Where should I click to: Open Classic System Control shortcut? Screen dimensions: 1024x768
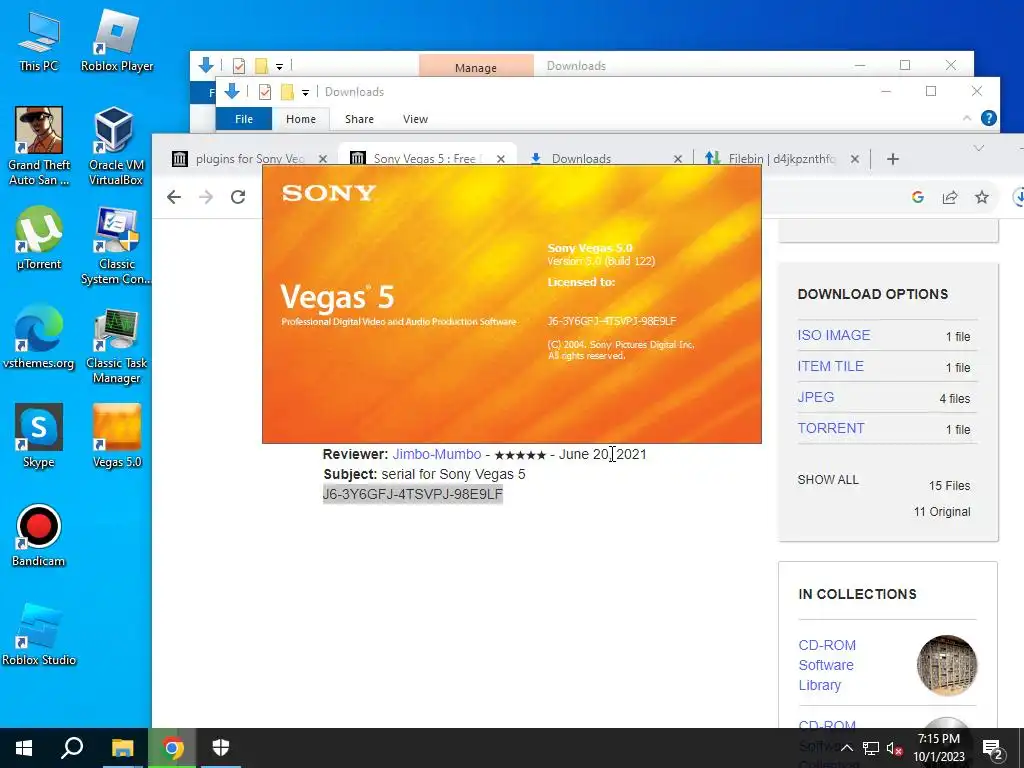(x=116, y=246)
